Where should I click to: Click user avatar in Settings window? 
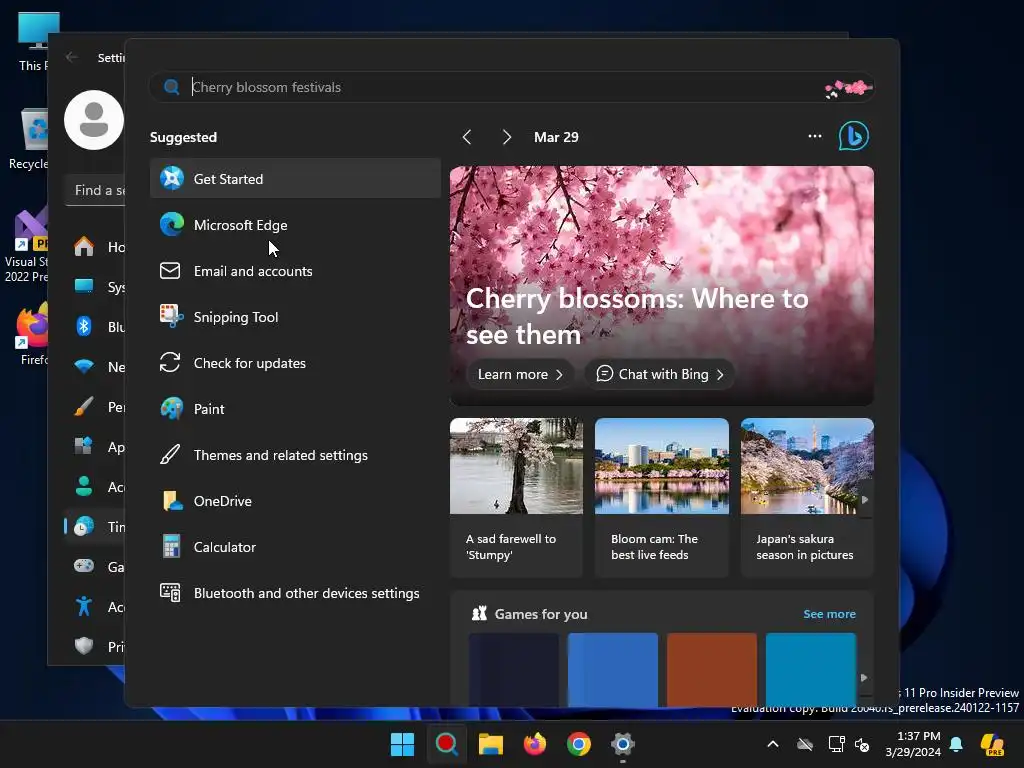[93, 120]
